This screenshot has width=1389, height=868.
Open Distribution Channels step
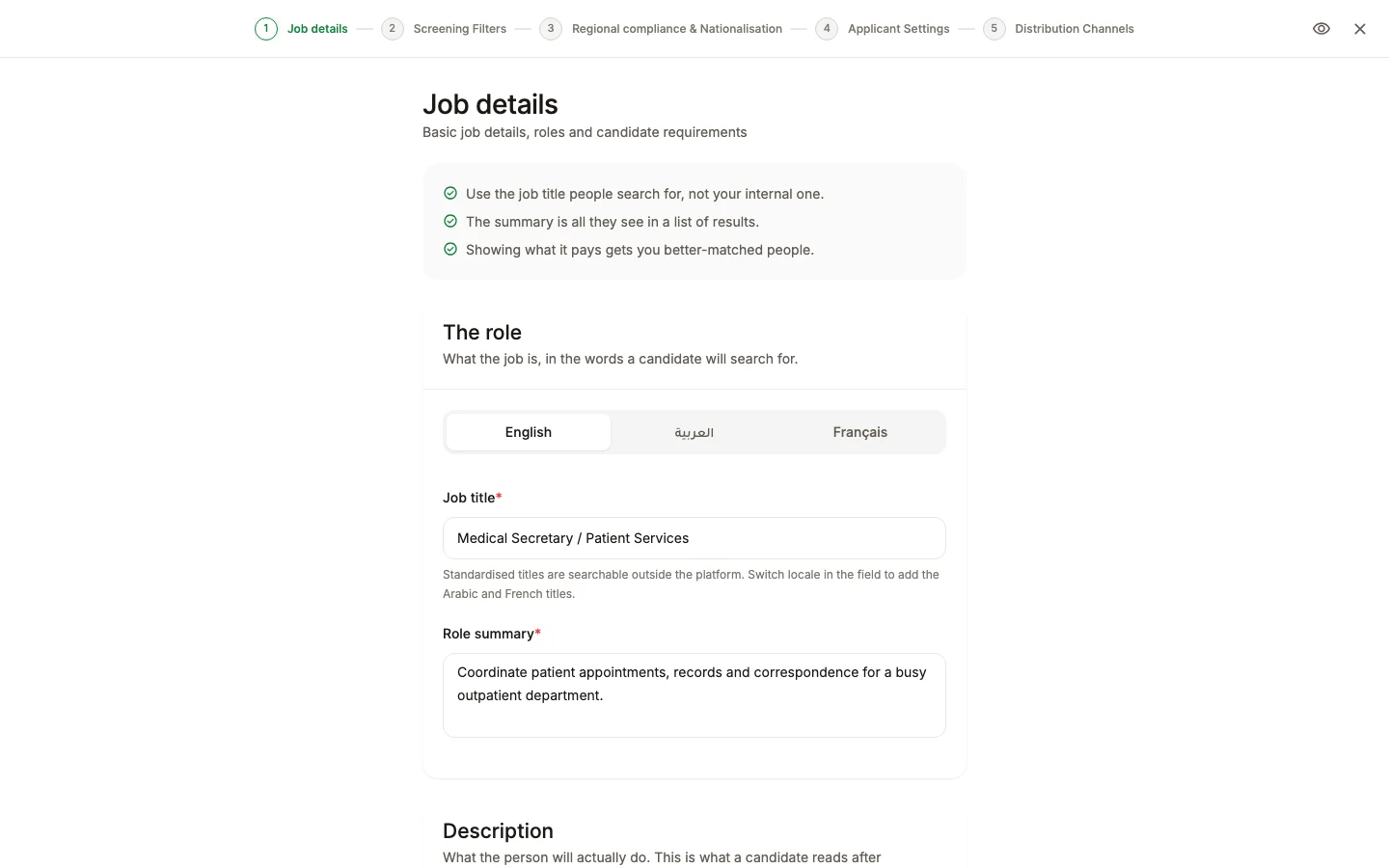[1075, 29]
